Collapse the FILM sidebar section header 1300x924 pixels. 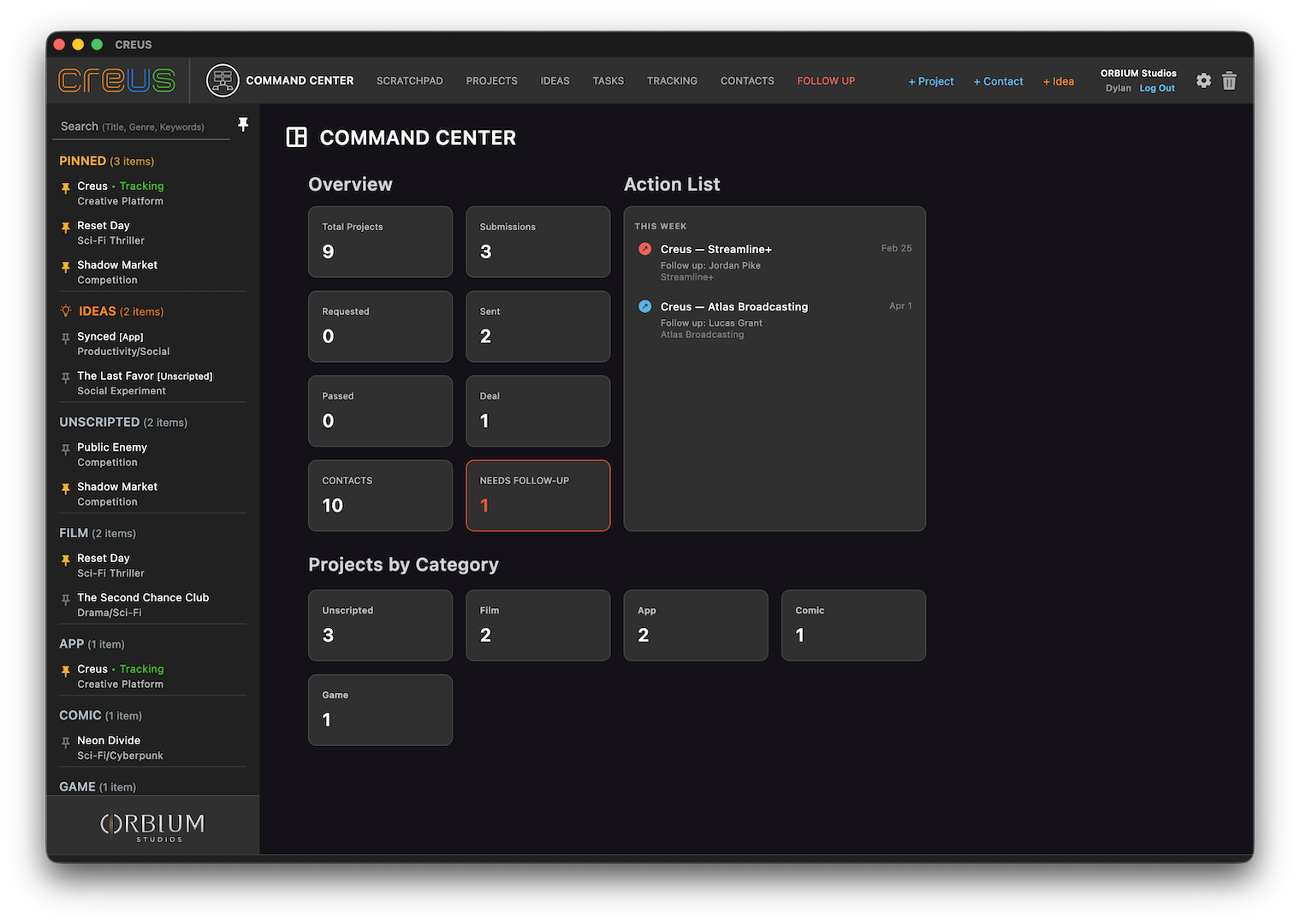coord(74,533)
